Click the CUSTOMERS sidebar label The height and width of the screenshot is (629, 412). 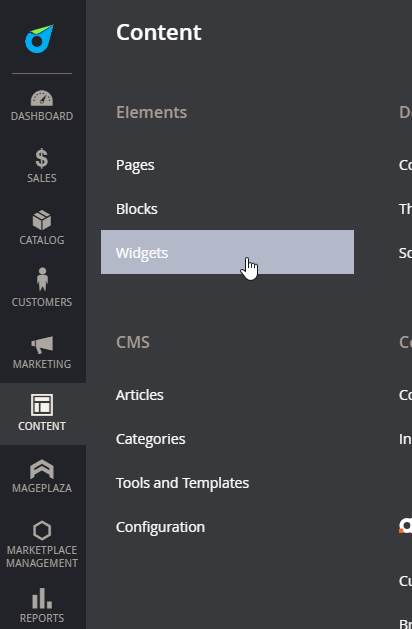pos(42,302)
